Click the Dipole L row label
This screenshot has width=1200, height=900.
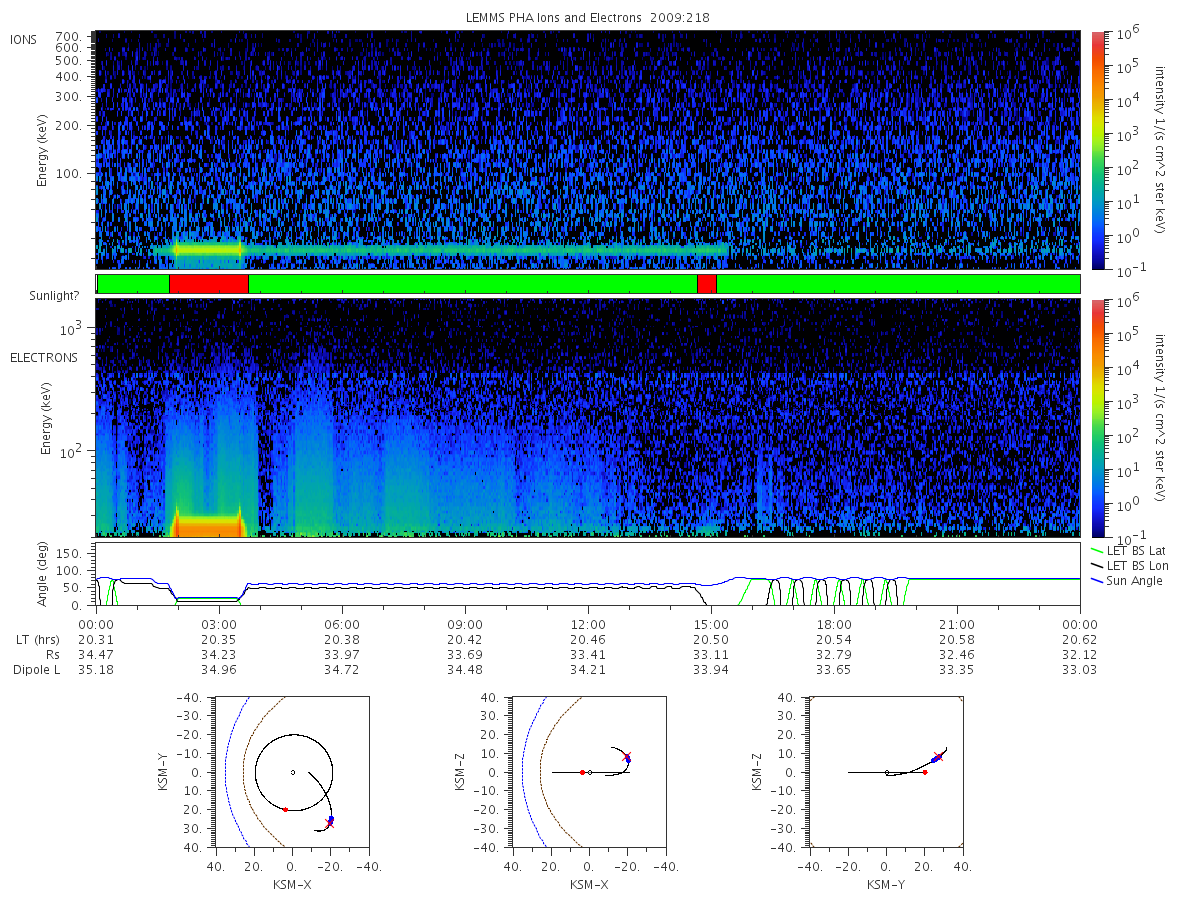tap(37, 670)
